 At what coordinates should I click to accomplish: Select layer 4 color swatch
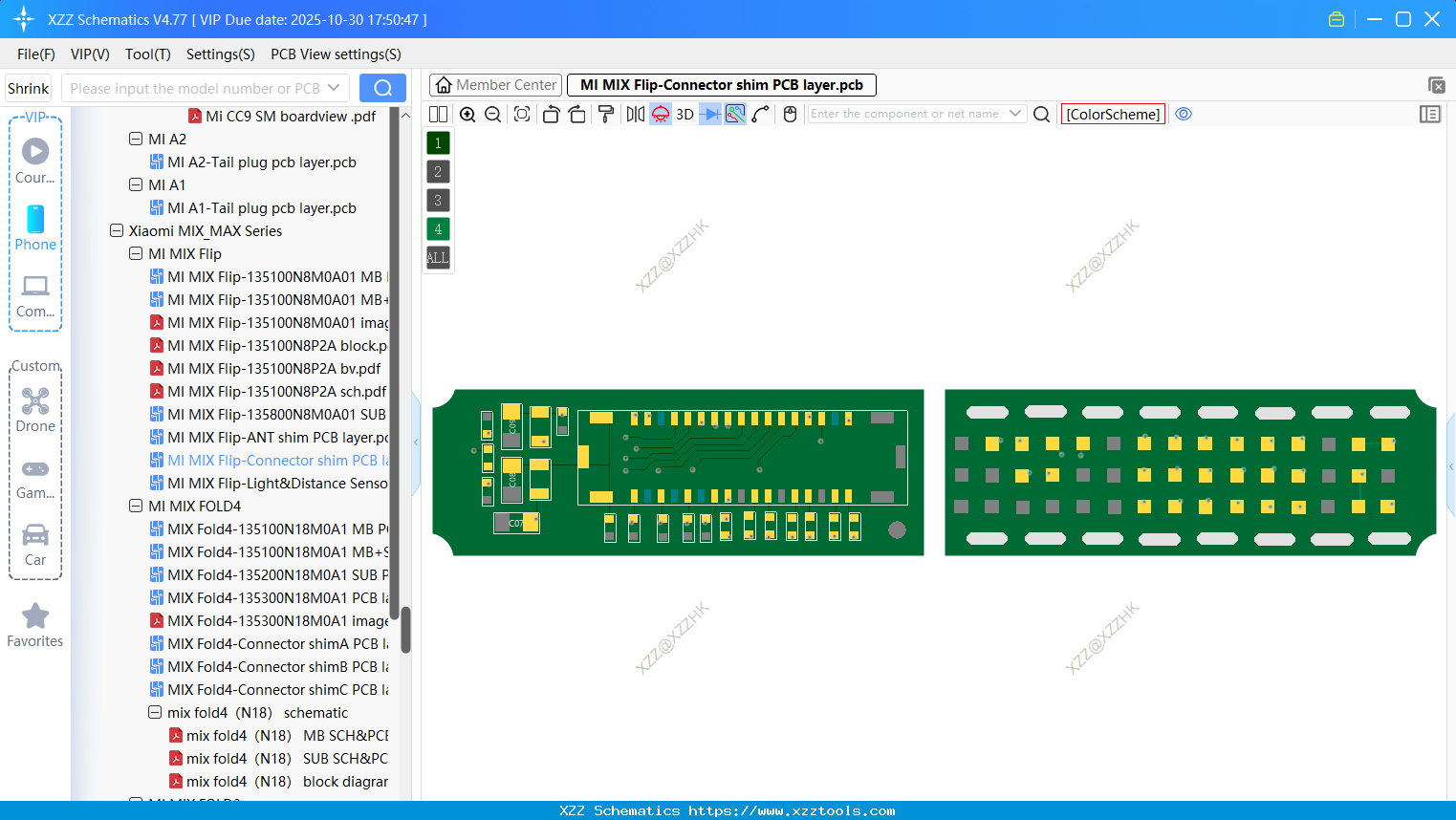click(437, 228)
